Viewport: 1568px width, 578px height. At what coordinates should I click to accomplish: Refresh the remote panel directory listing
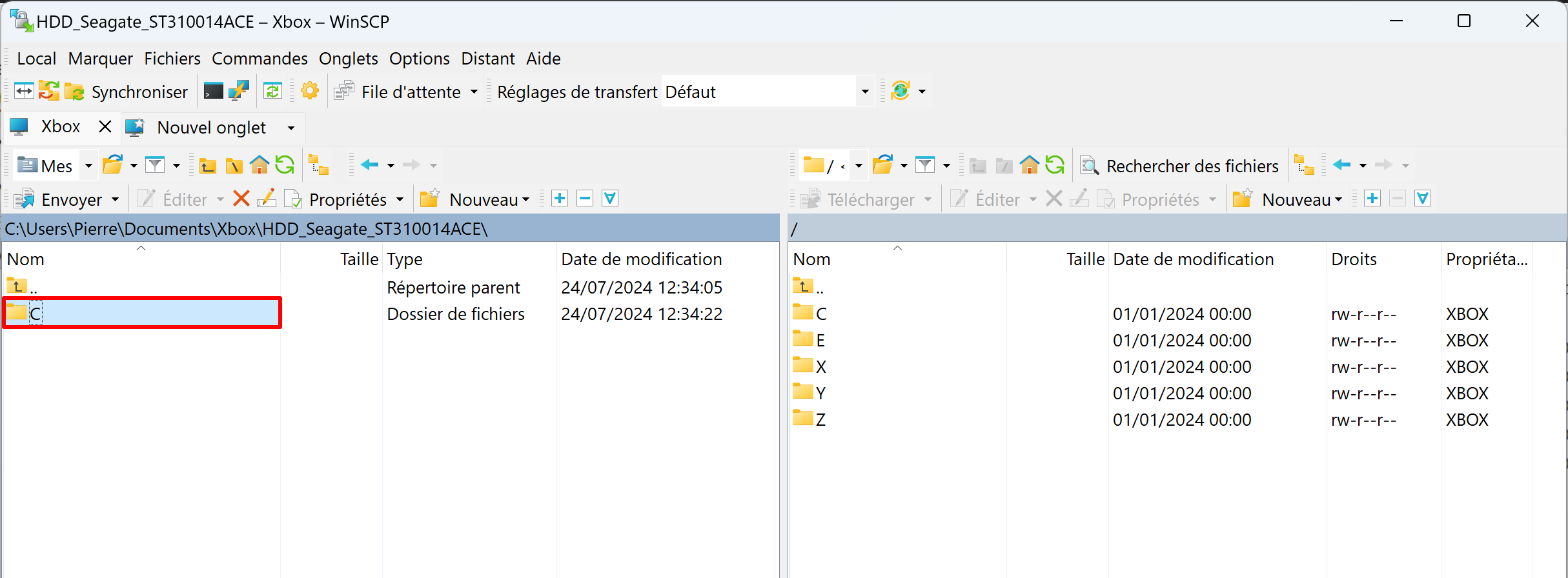point(1055,165)
